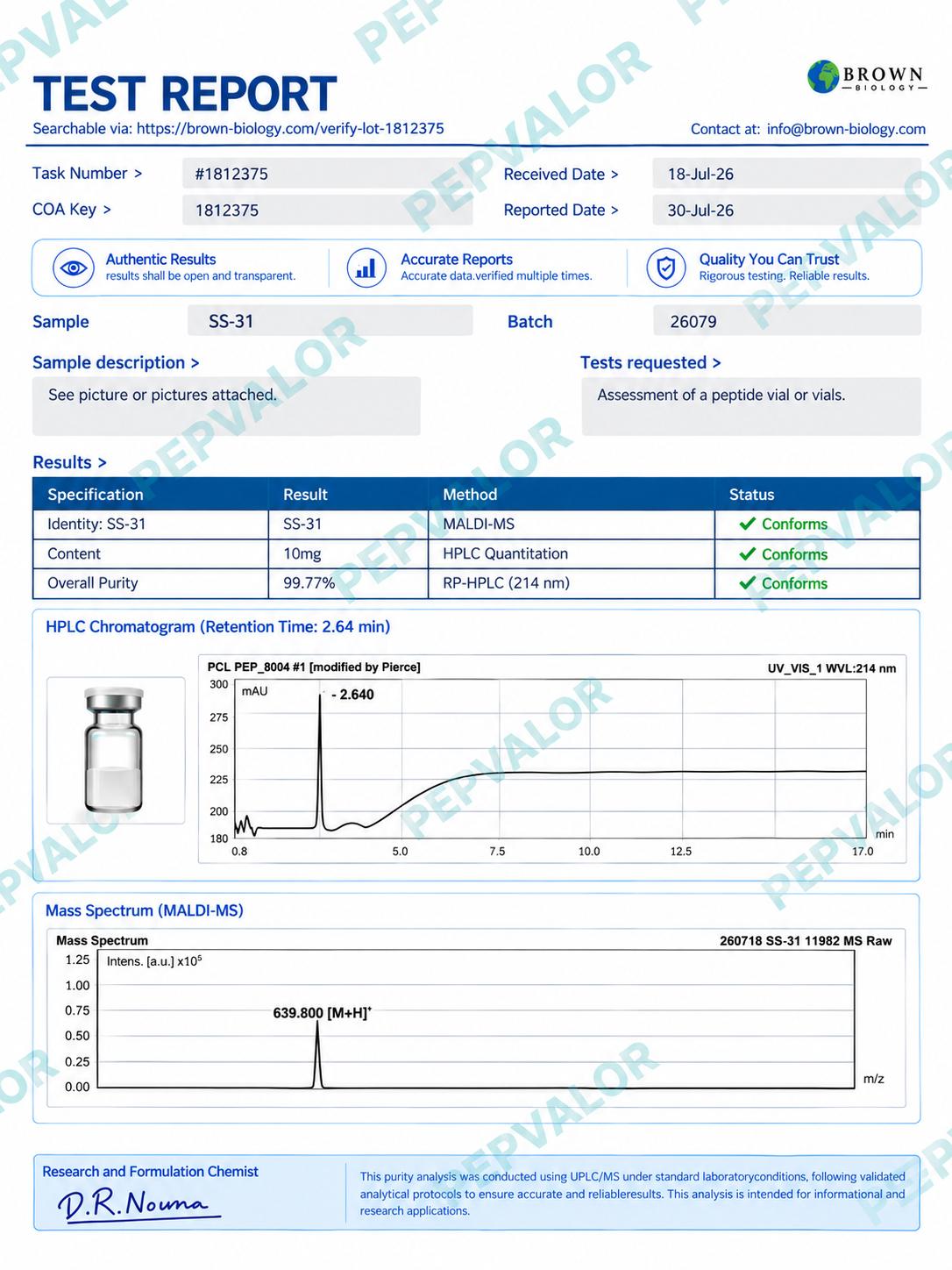Click the 2.640 peak label on the chromatogram
The image size is (952, 1270).
(352, 695)
